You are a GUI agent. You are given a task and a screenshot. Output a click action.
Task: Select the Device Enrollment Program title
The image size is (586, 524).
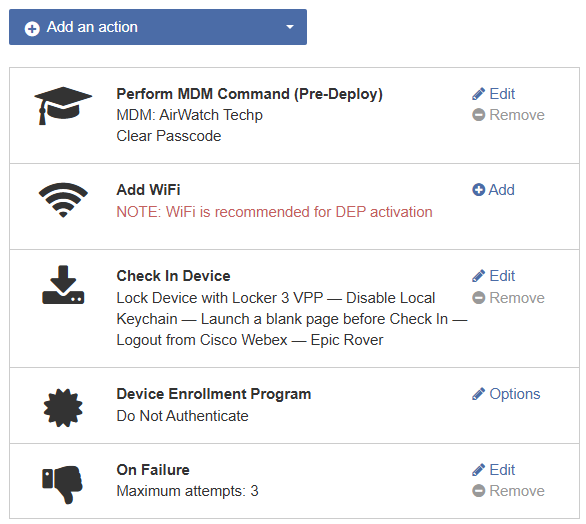pyautogui.click(x=214, y=394)
